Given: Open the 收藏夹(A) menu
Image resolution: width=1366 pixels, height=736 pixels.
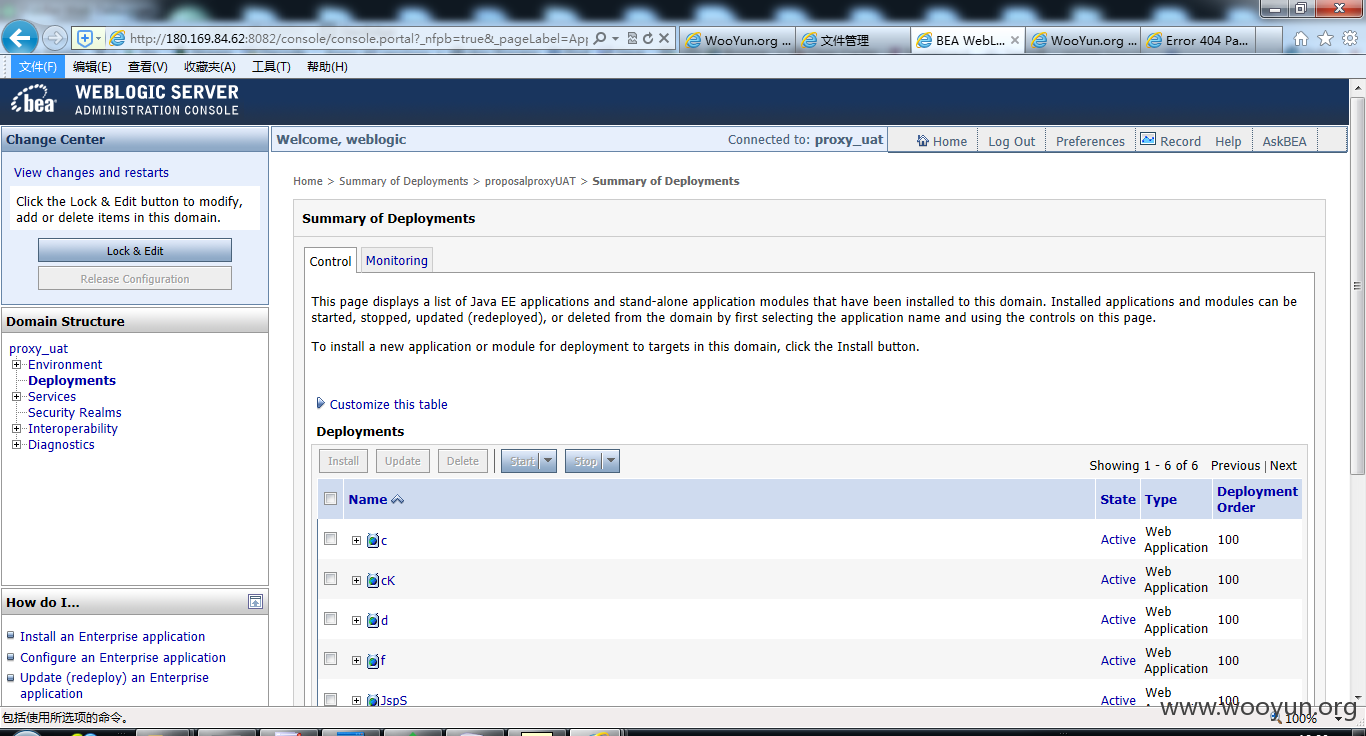Looking at the screenshot, I should 210,67.
